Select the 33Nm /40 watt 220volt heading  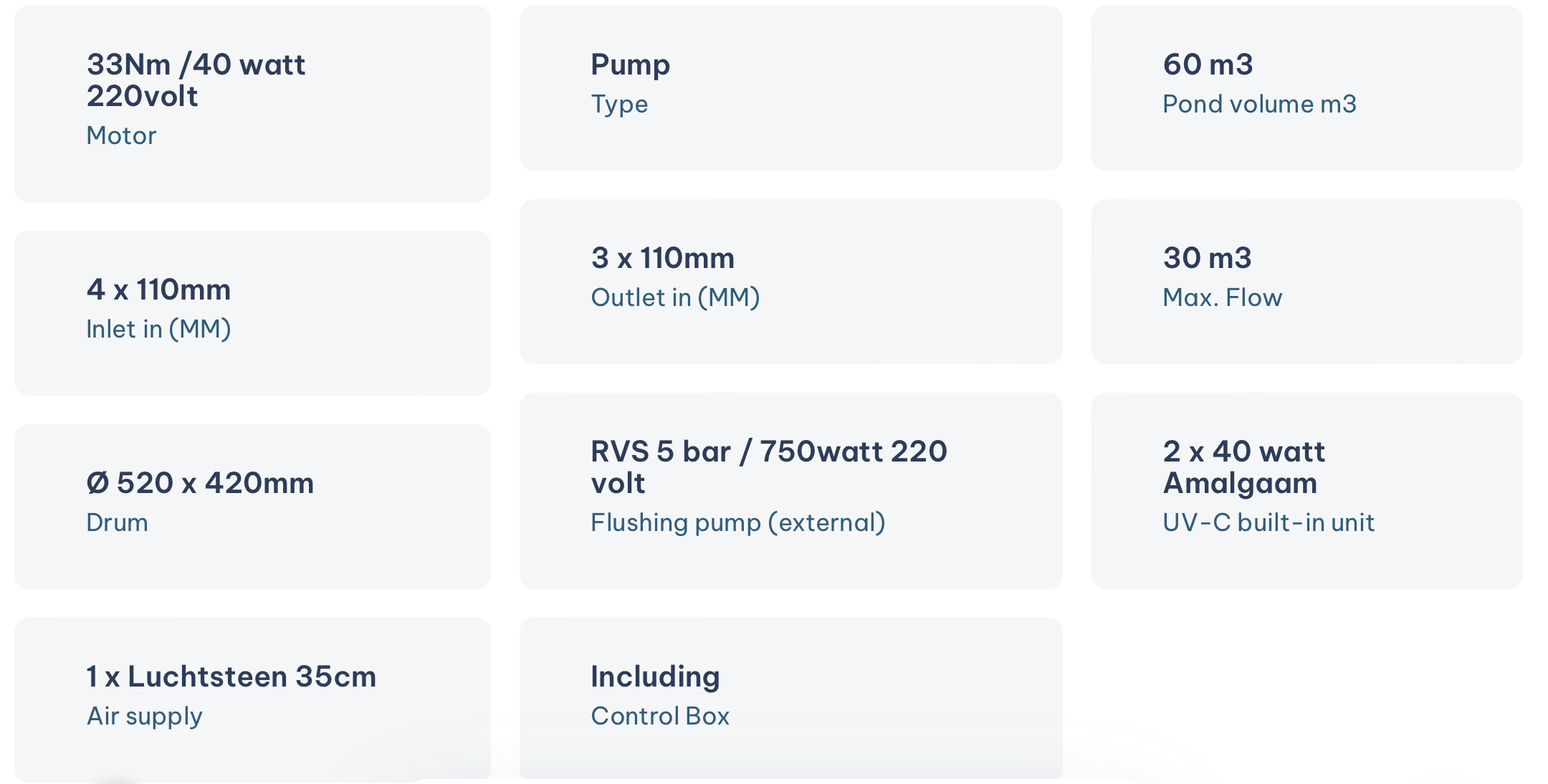[x=196, y=80]
